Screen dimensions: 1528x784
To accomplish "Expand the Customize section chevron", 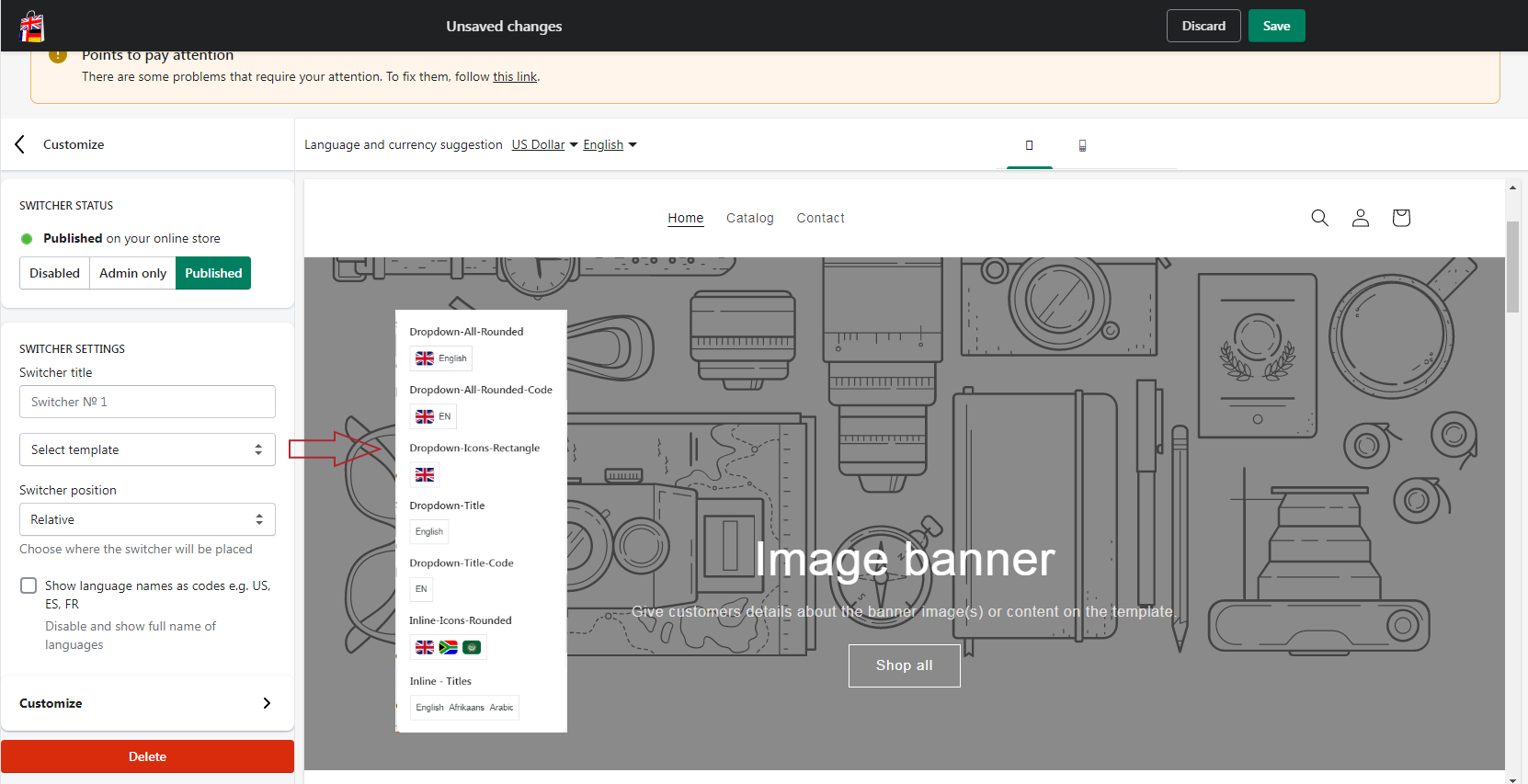I will 267,703.
